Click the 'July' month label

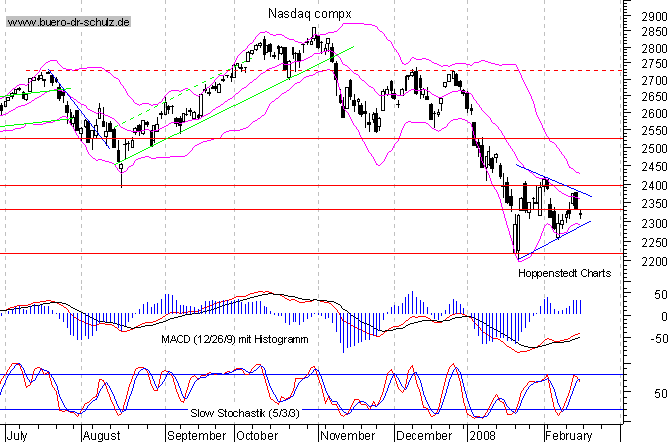(x=17, y=436)
